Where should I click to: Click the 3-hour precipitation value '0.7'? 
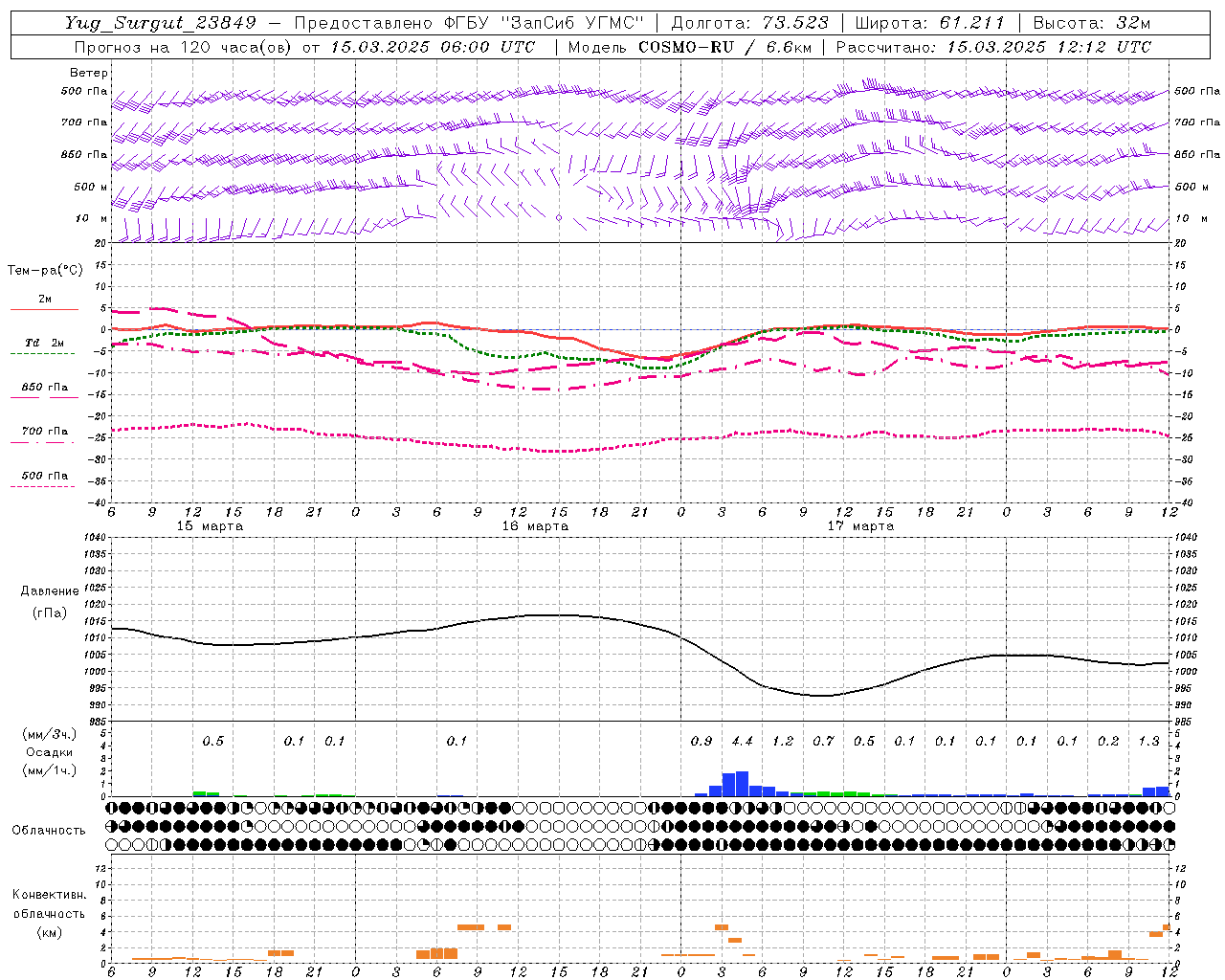[824, 742]
